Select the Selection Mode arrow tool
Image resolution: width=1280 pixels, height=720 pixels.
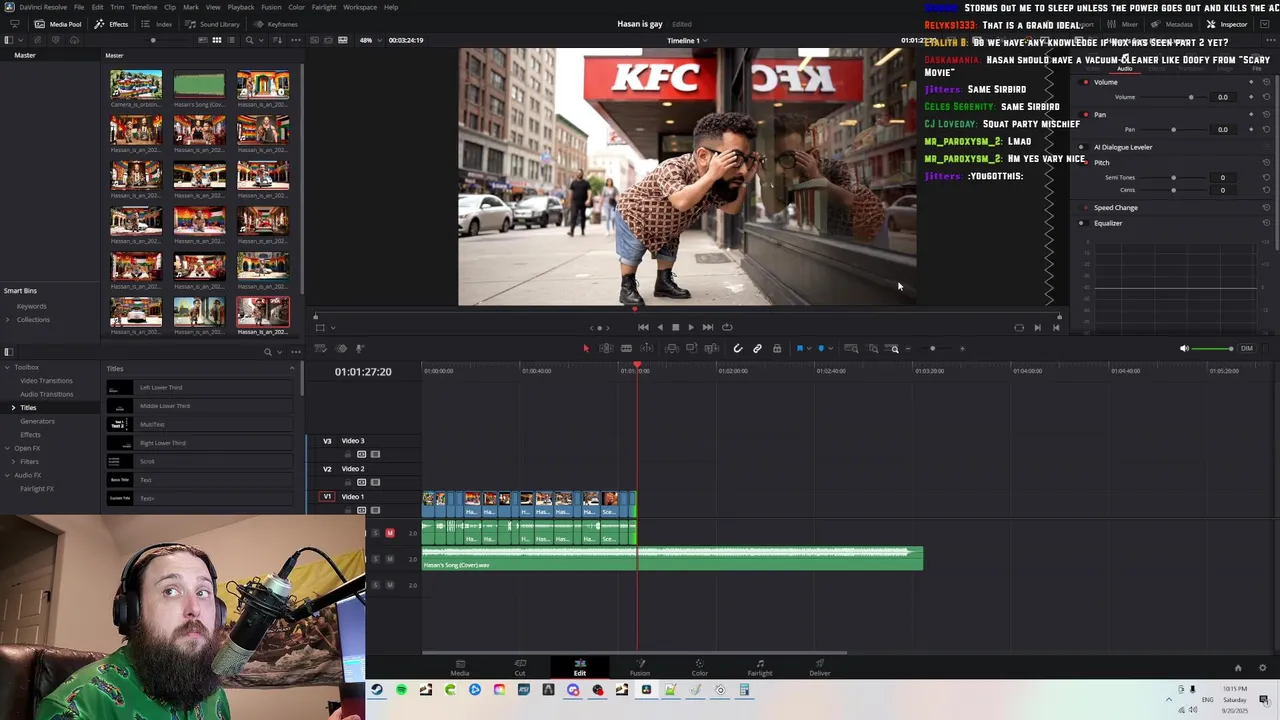point(586,348)
